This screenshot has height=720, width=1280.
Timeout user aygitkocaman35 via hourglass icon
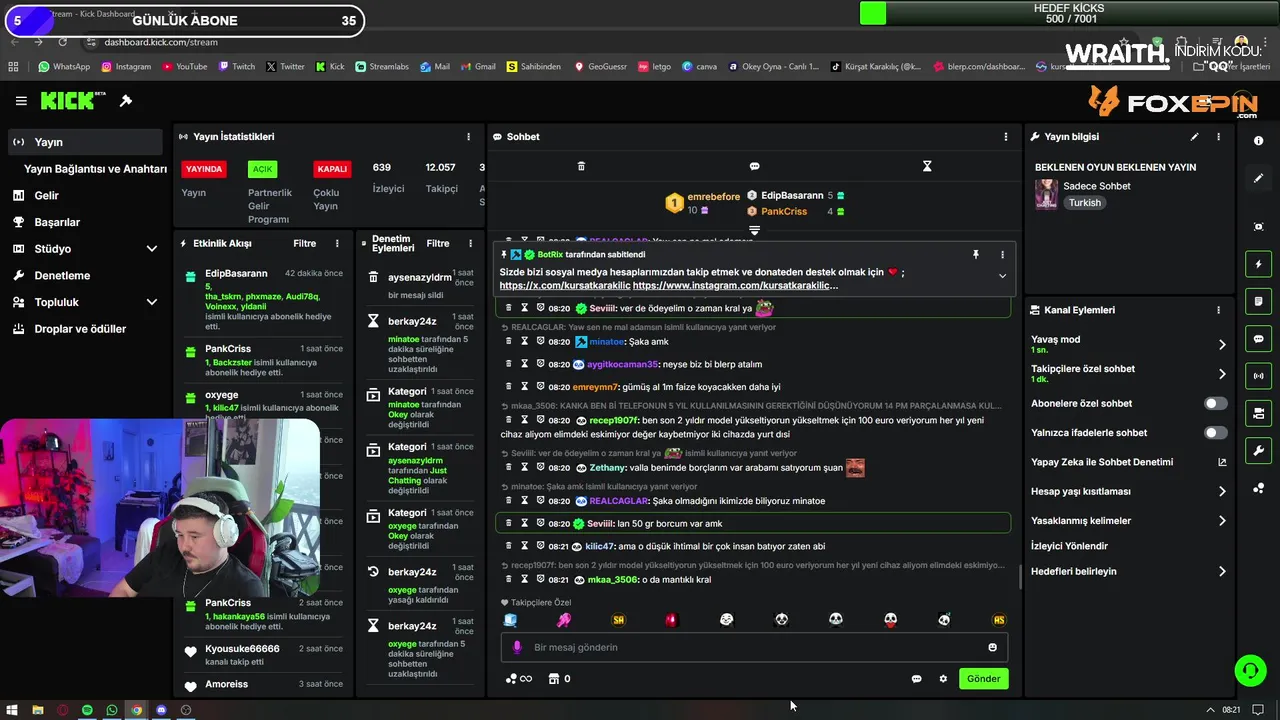pyautogui.click(x=524, y=365)
